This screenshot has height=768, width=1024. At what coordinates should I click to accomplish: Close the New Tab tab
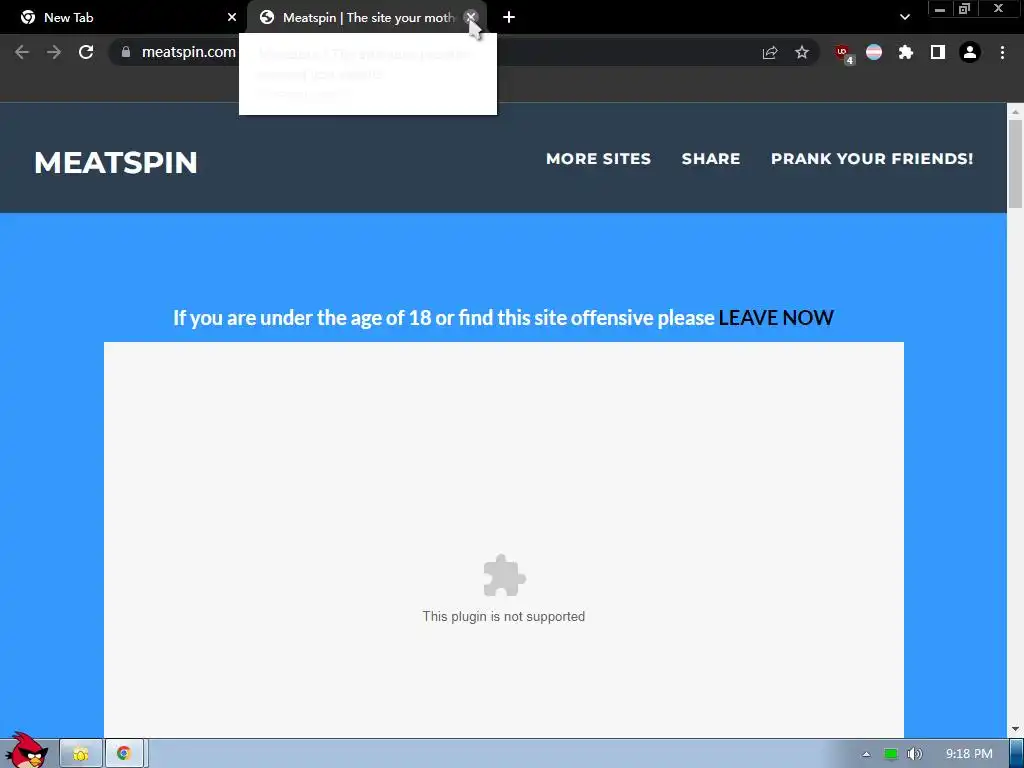tap(232, 18)
